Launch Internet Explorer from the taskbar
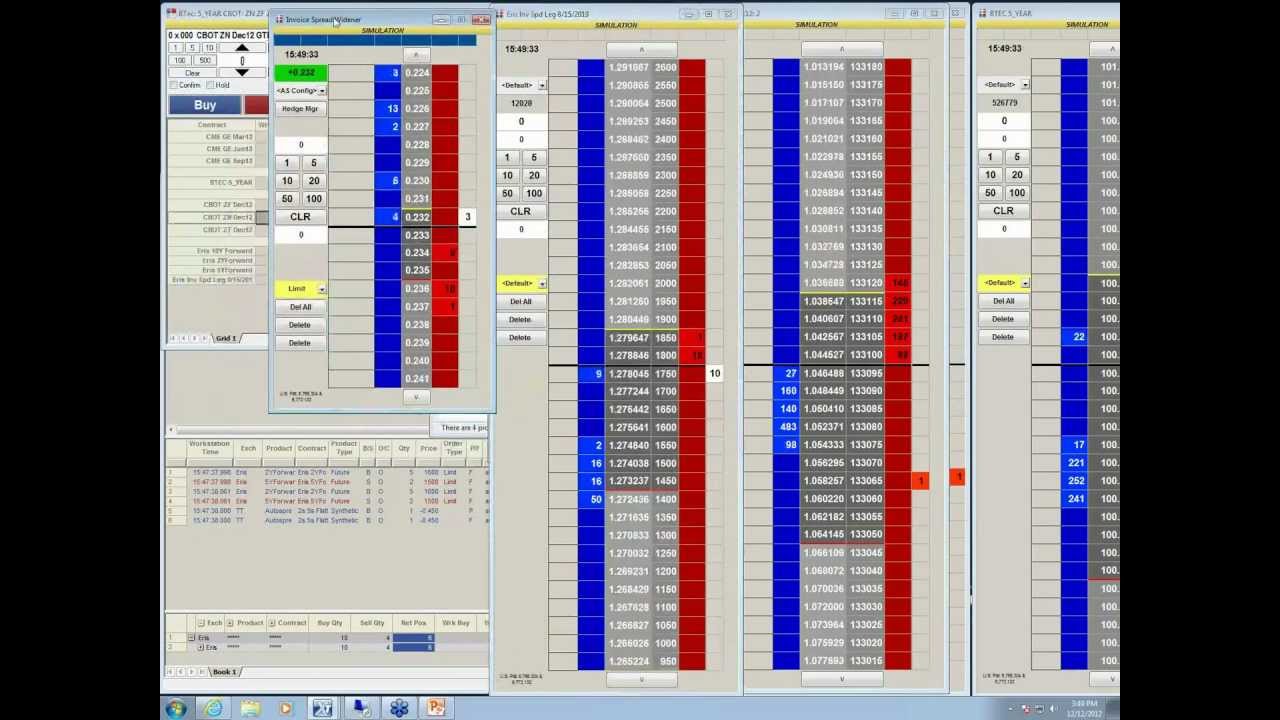Viewport: 1280px width, 720px height. [x=213, y=709]
